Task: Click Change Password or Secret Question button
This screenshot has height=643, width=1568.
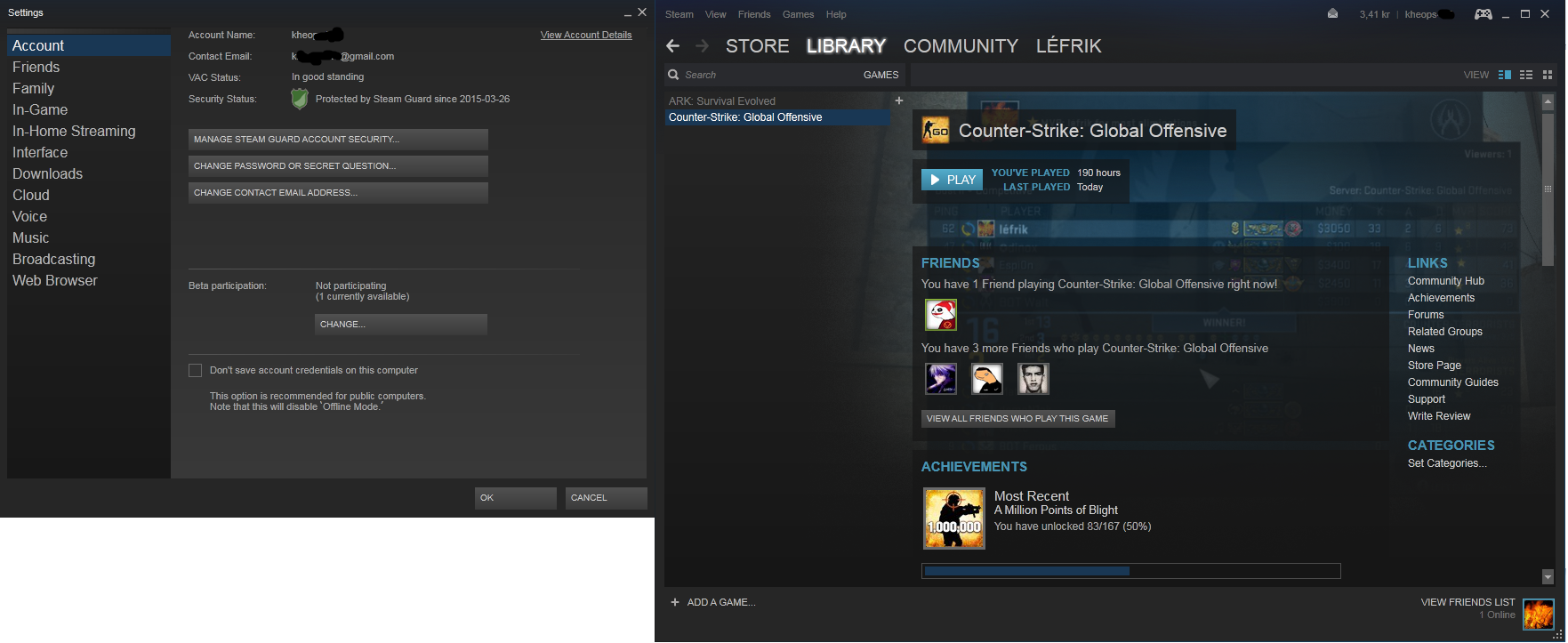Action: (x=338, y=166)
